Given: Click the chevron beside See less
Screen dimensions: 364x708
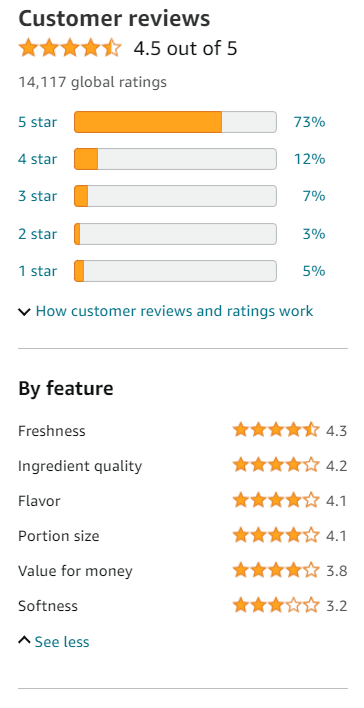Looking at the screenshot, I should 24,640.
